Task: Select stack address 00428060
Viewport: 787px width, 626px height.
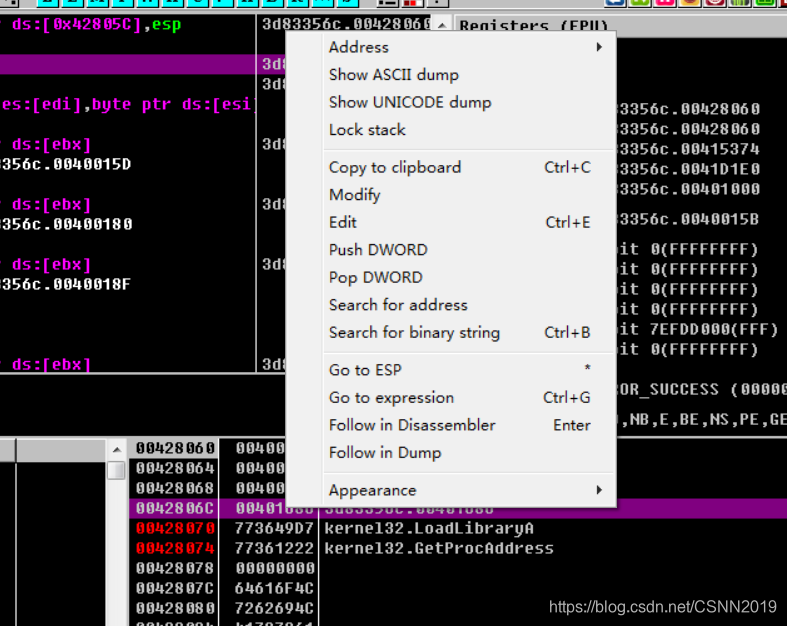Action: tap(175, 448)
